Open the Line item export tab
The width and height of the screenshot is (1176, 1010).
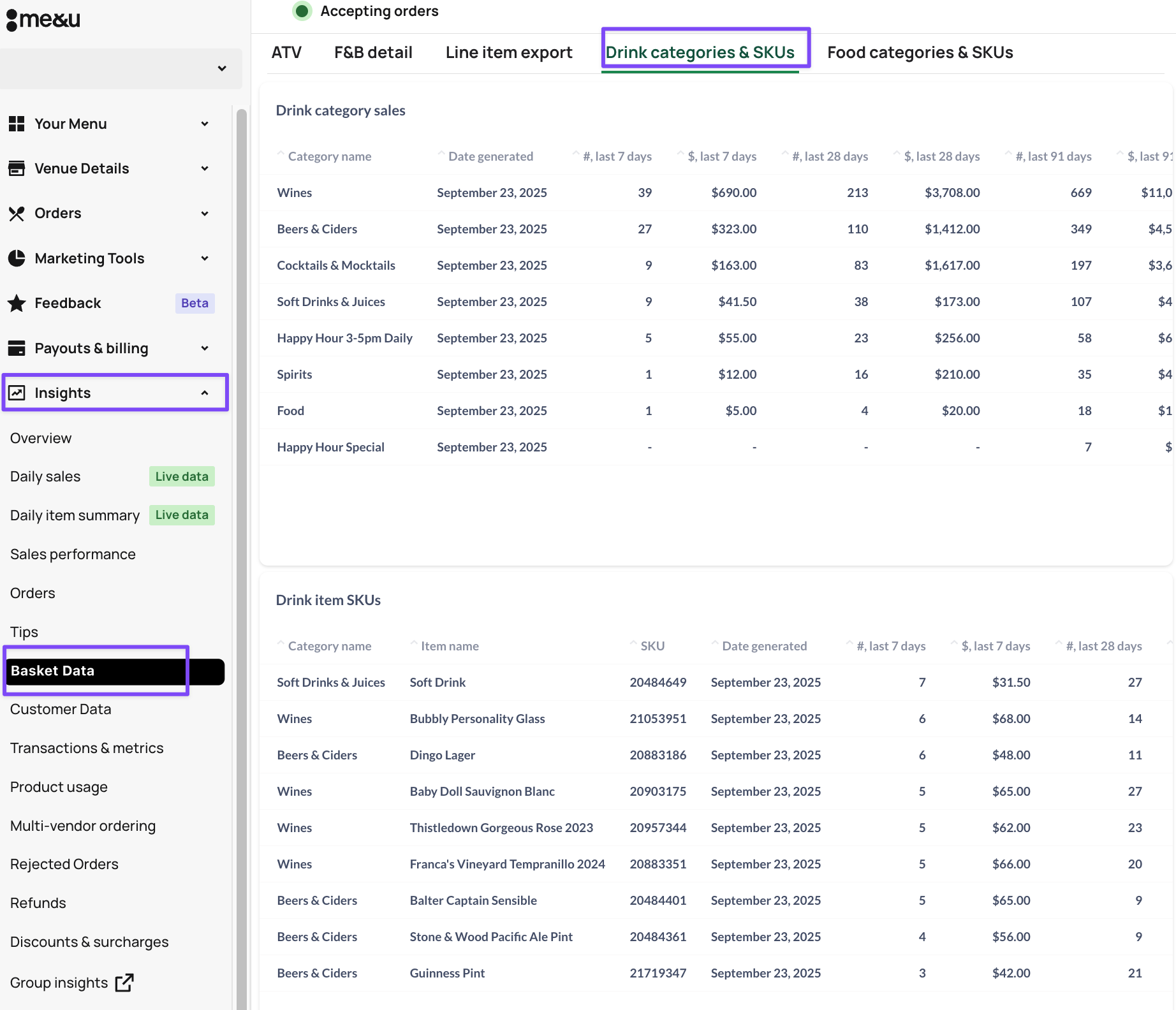click(x=508, y=52)
